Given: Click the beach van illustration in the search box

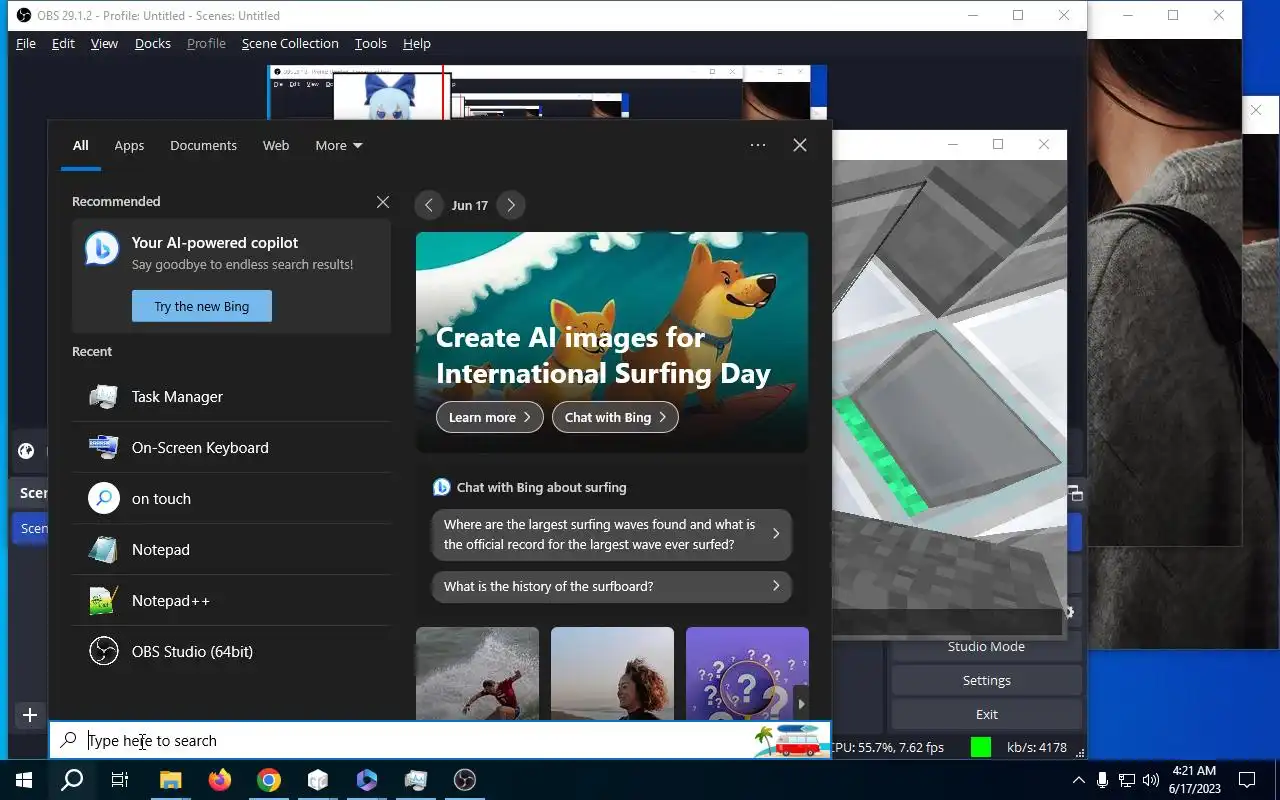Looking at the screenshot, I should pyautogui.click(x=791, y=740).
